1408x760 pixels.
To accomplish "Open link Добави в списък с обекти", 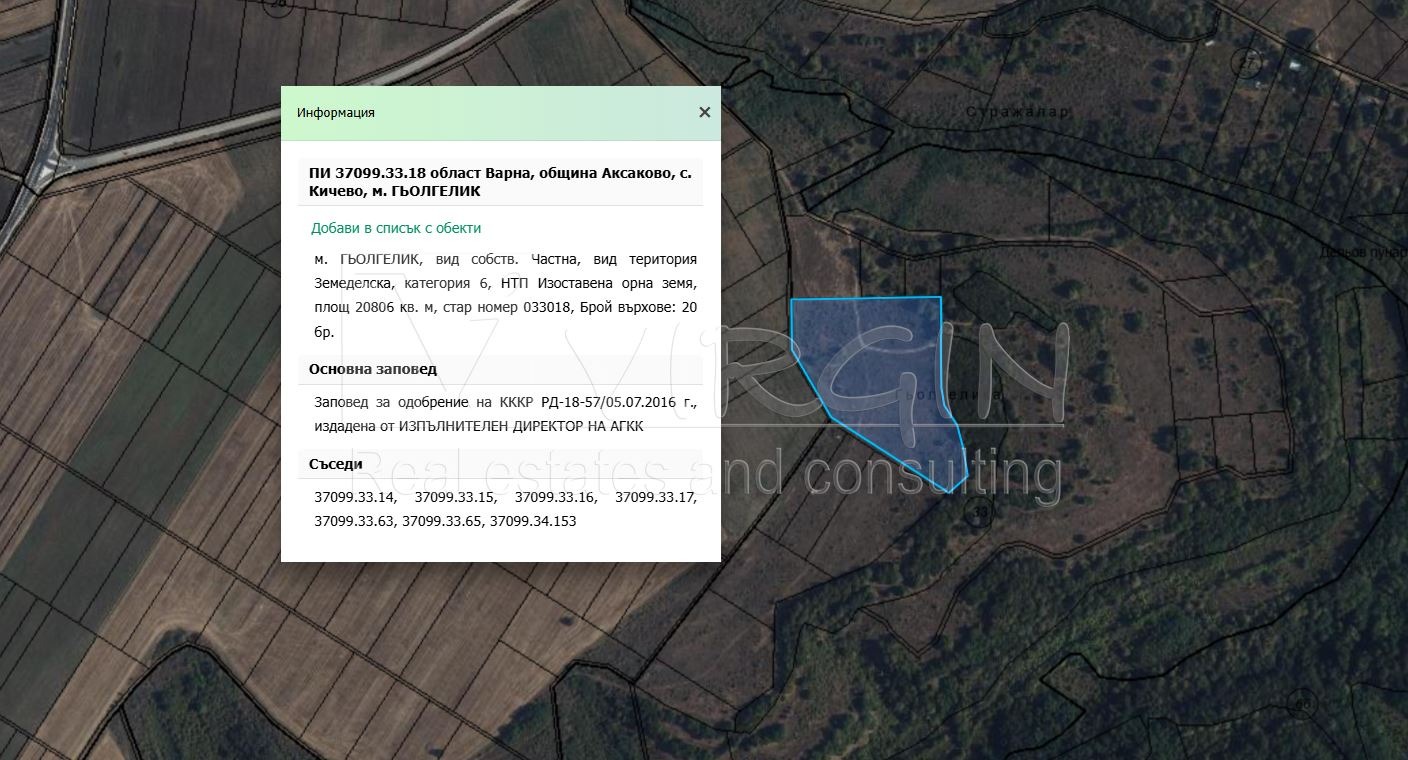I will click(x=395, y=228).
